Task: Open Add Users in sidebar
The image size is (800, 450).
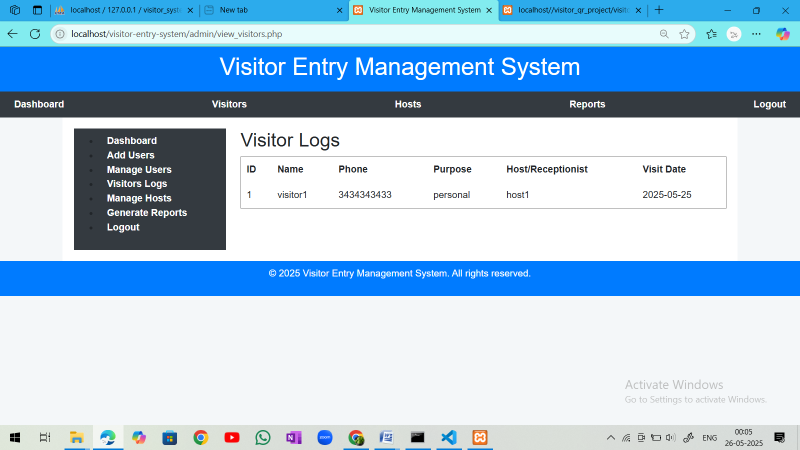Action: click(131, 155)
